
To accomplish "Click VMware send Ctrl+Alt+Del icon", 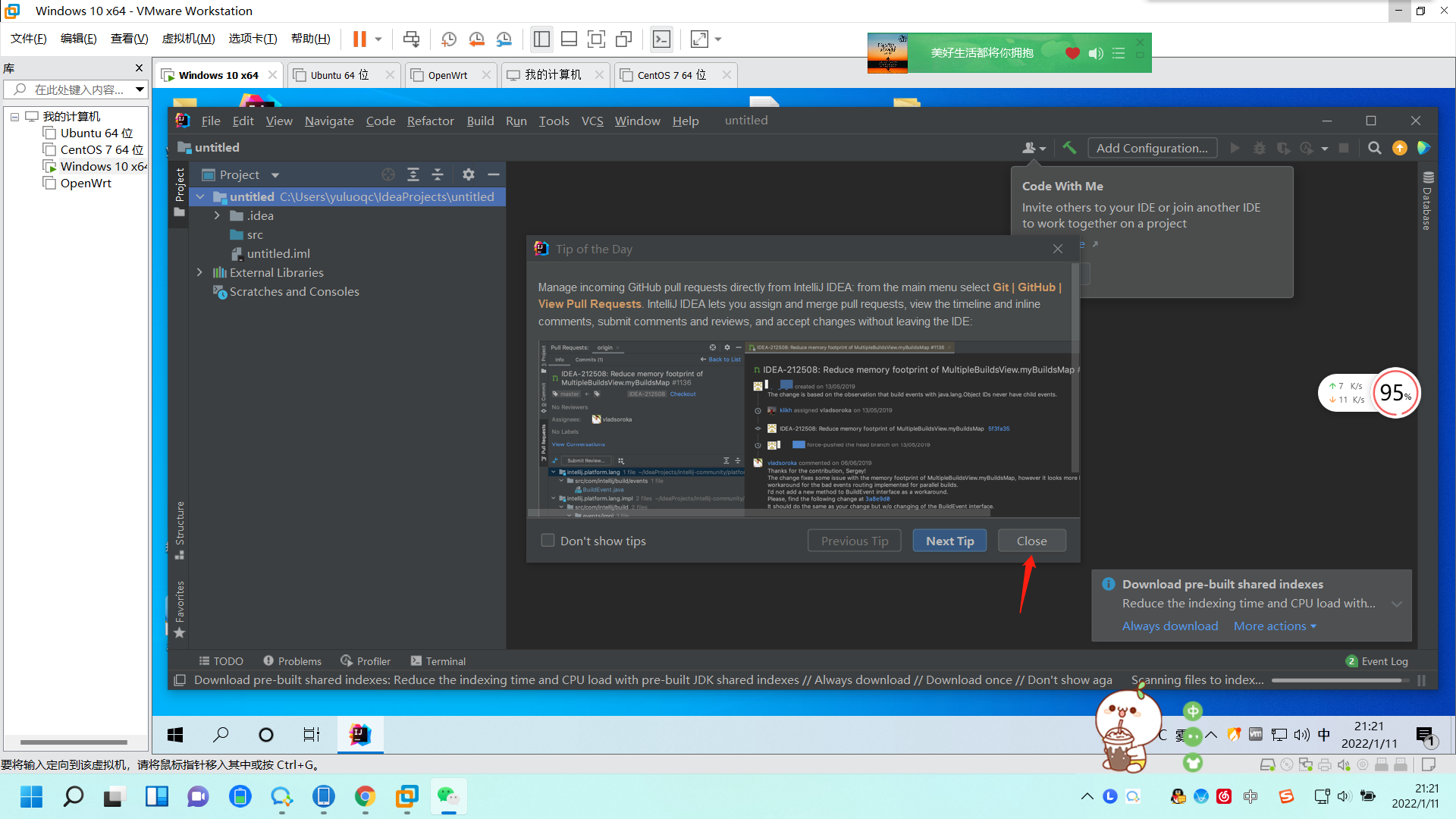I will pyautogui.click(x=411, y=39).
